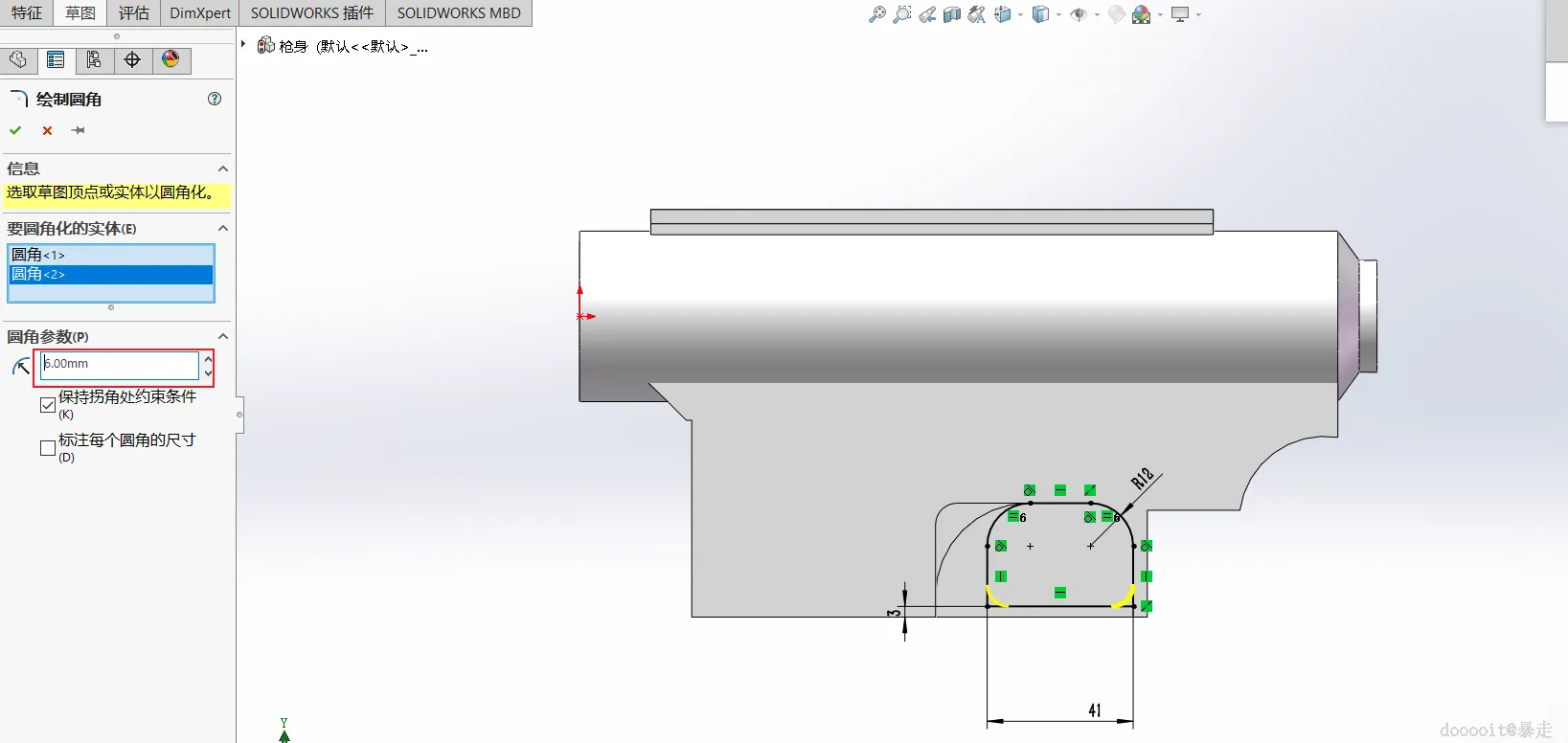Toggle keep constrained corners checkbox

pyautogui.click(x=48, y=405)
